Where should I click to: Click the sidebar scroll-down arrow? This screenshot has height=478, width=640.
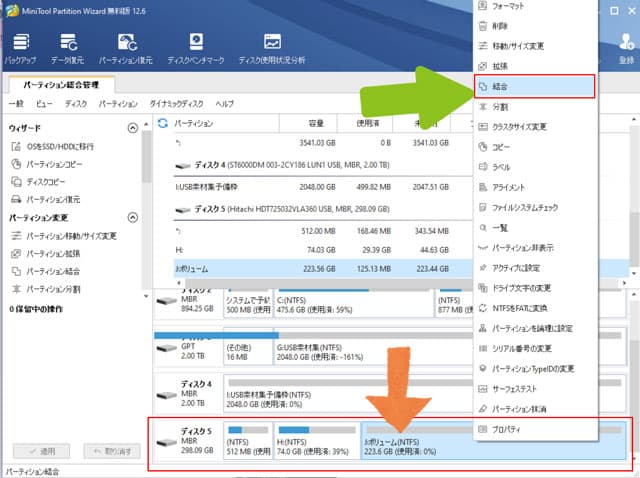coord(146,296)
